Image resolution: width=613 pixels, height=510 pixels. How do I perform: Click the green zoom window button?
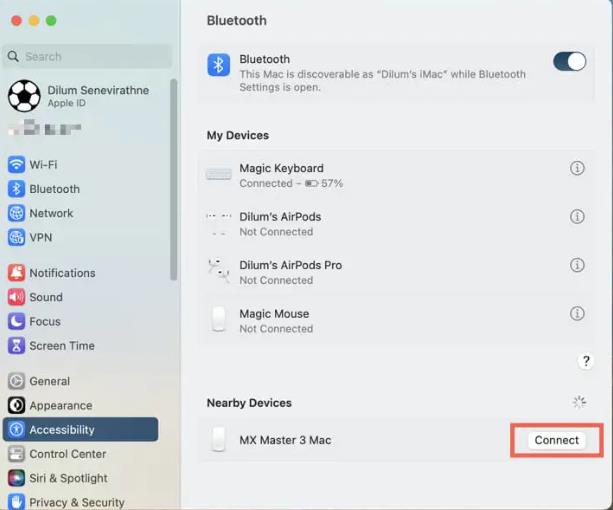51,20
